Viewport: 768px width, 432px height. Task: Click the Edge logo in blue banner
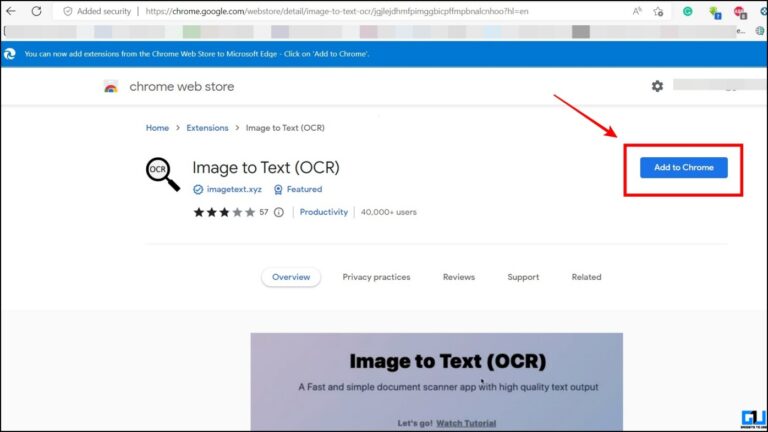pos(10,54)
